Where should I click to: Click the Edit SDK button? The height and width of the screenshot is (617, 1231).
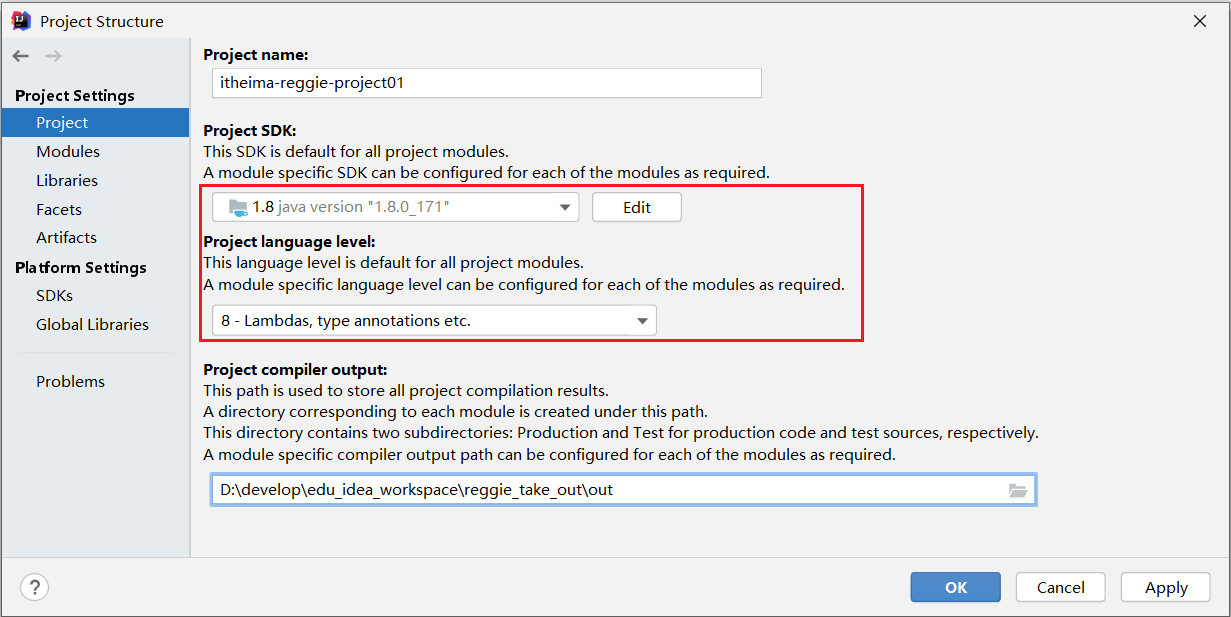[637, 207]
